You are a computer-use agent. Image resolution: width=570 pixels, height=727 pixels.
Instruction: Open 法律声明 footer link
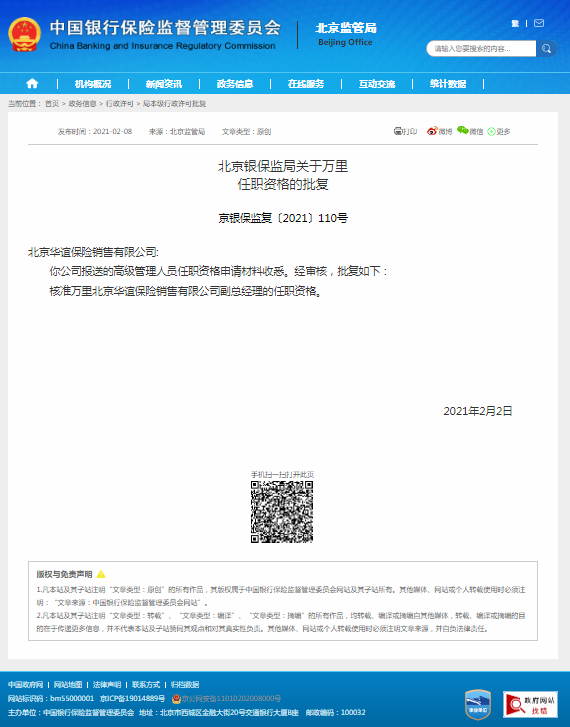pos(107,685)
